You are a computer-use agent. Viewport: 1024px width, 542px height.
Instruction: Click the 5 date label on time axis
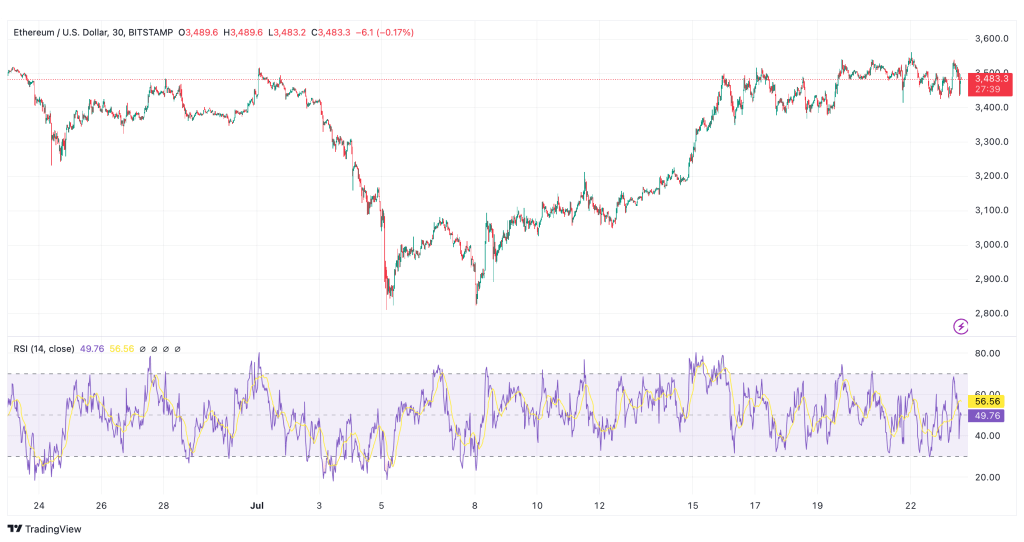point(381,505)
